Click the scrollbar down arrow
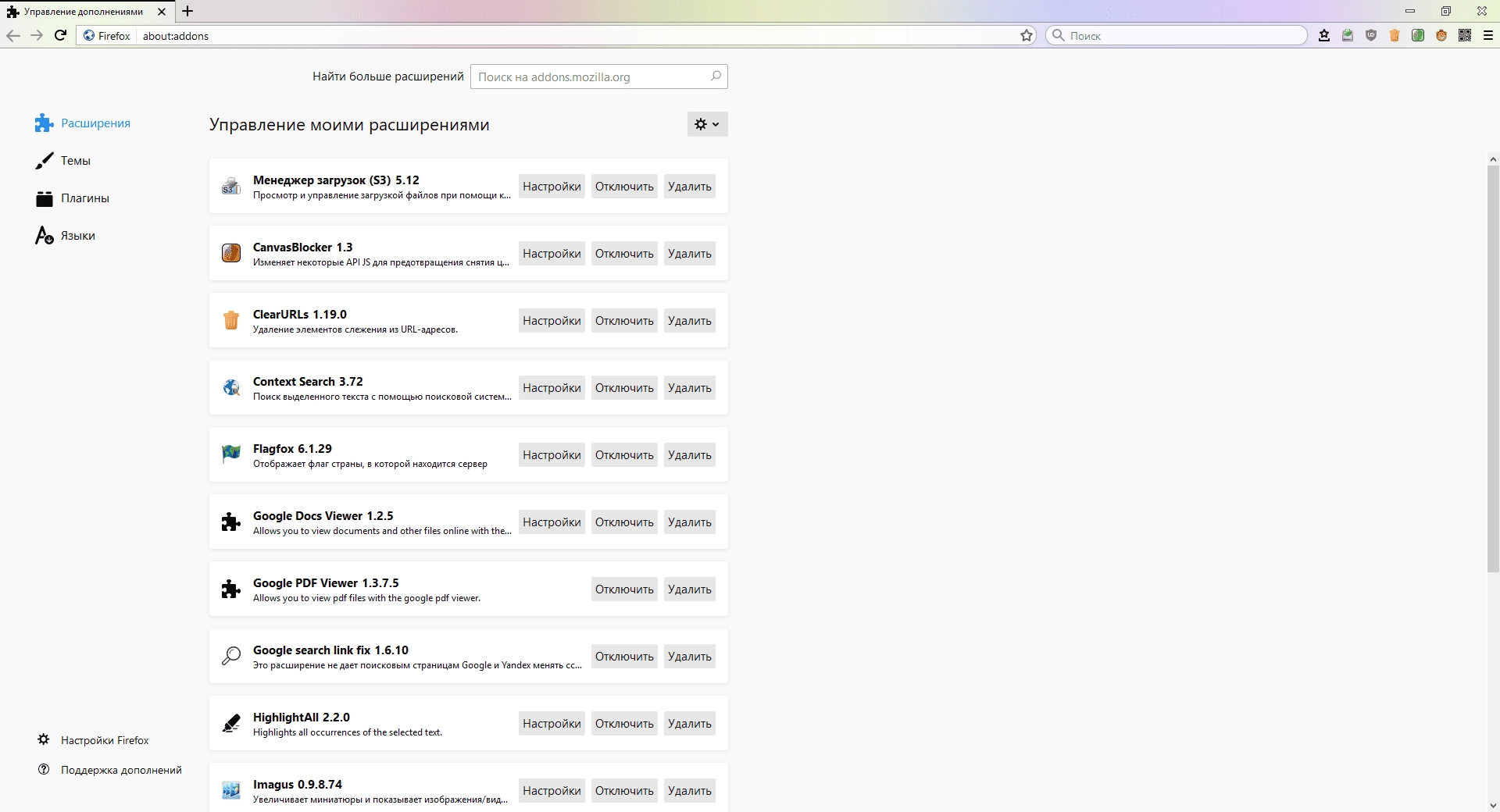This screenshot has height=812, width=1500. pyautogui.click(x=1493, y=805)
